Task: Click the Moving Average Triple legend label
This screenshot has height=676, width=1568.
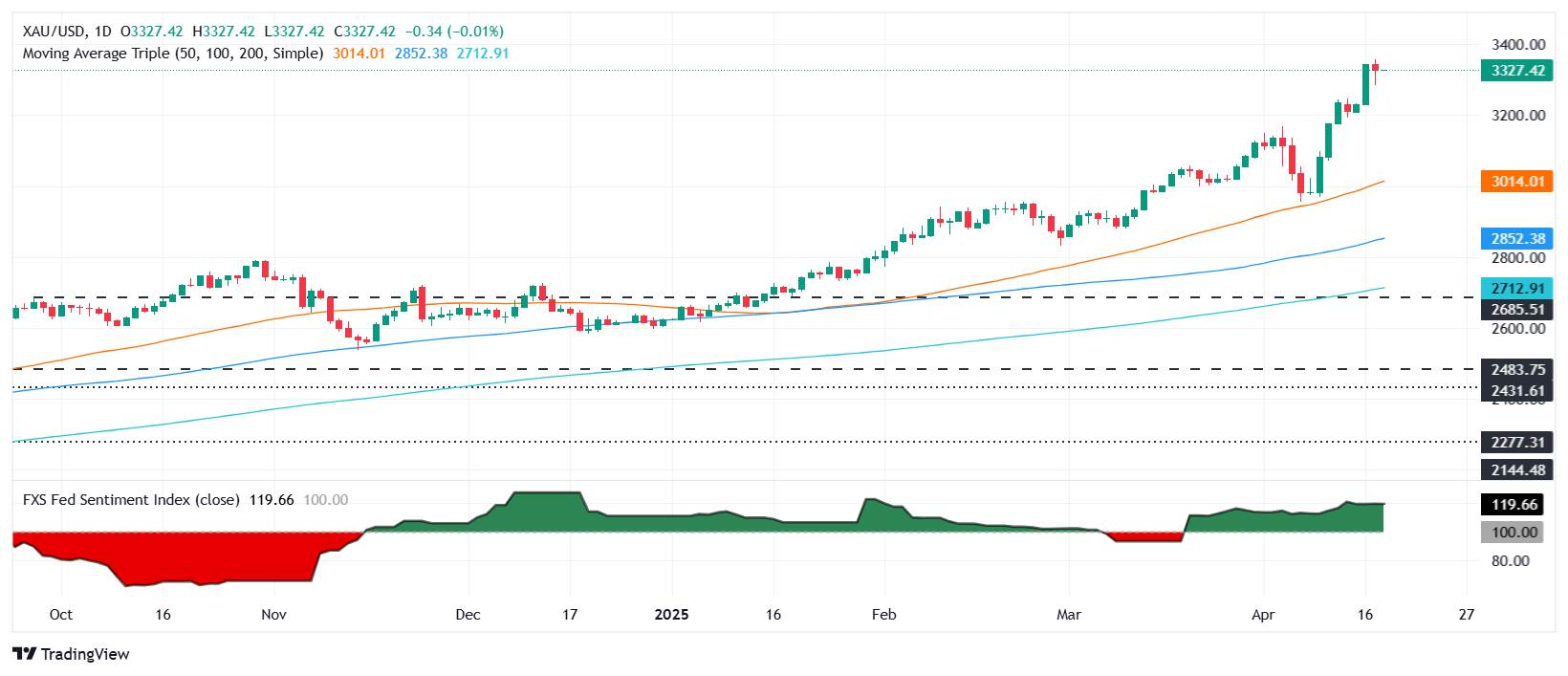Action: (172, 54)
